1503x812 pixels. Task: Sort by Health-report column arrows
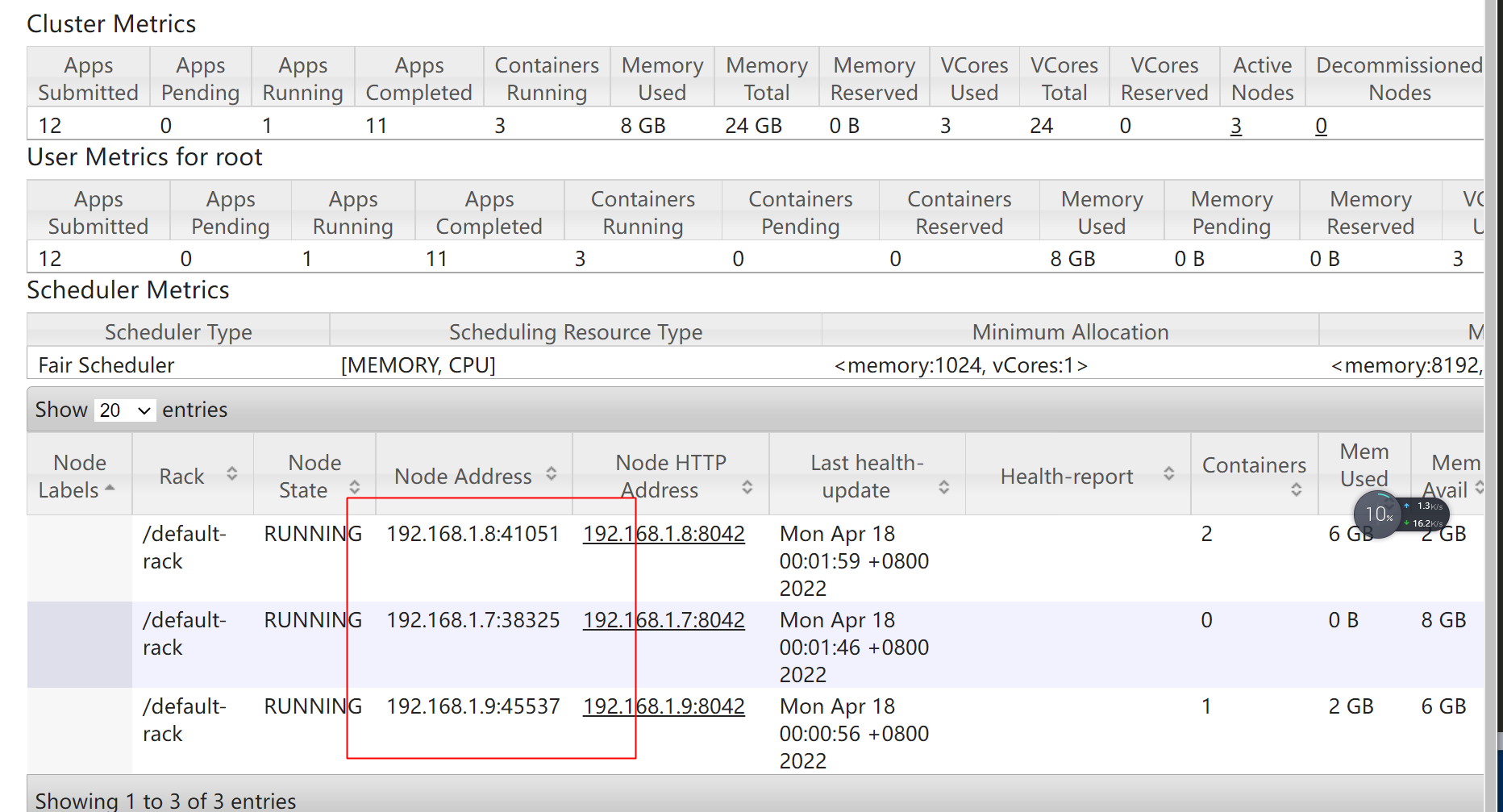(1168, 474)
